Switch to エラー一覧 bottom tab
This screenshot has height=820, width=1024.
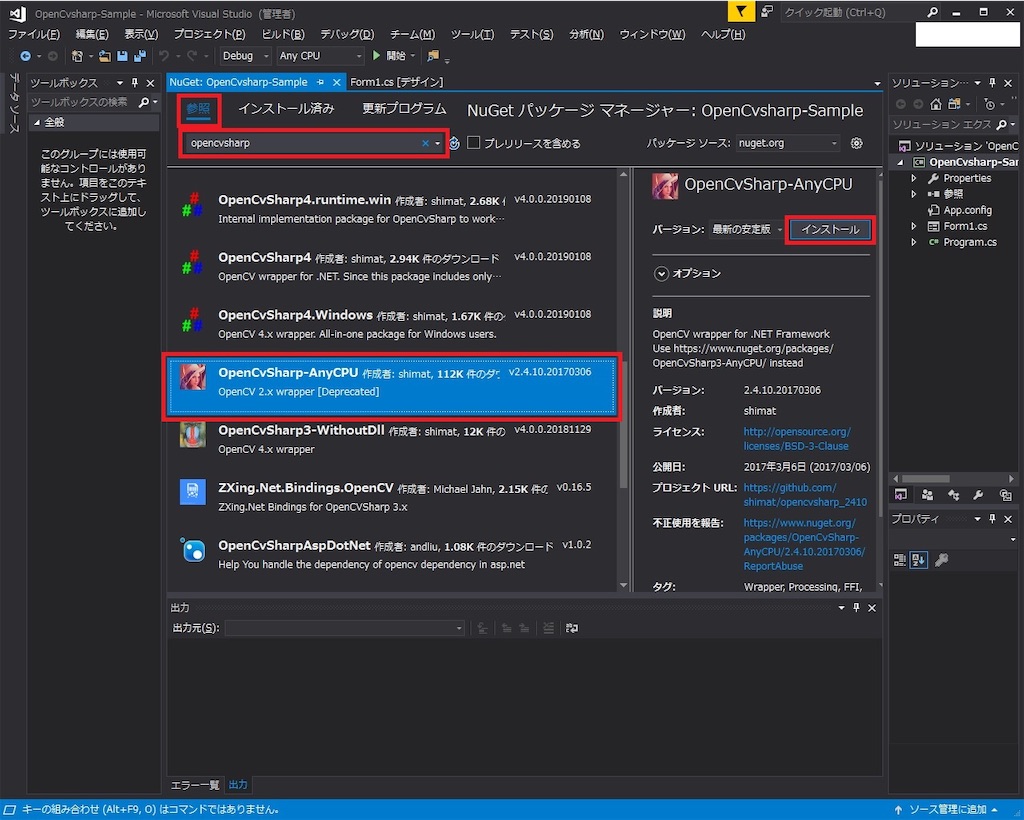click(x=195, y=785)
